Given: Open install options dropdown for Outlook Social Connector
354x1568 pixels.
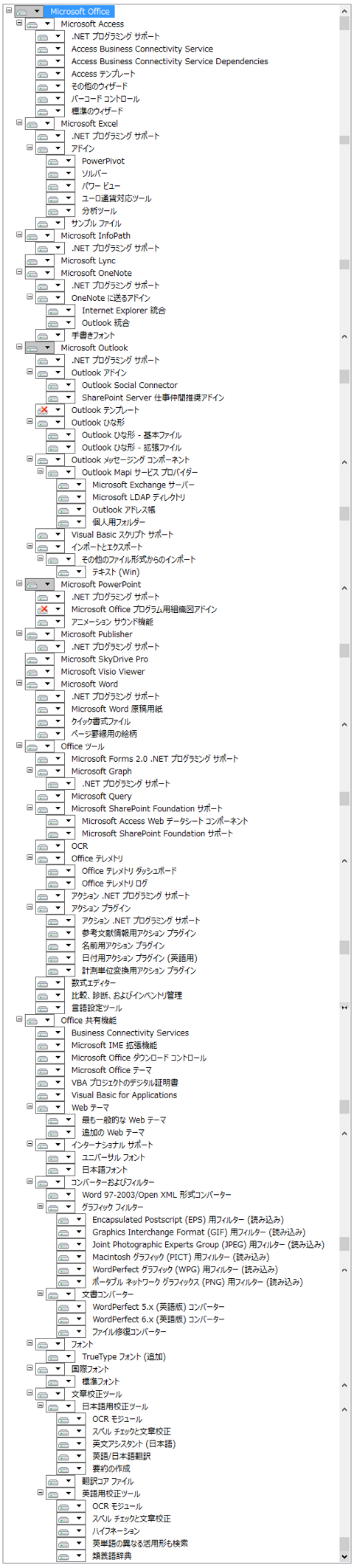Looking at the screenshot, I should (69, 386).
